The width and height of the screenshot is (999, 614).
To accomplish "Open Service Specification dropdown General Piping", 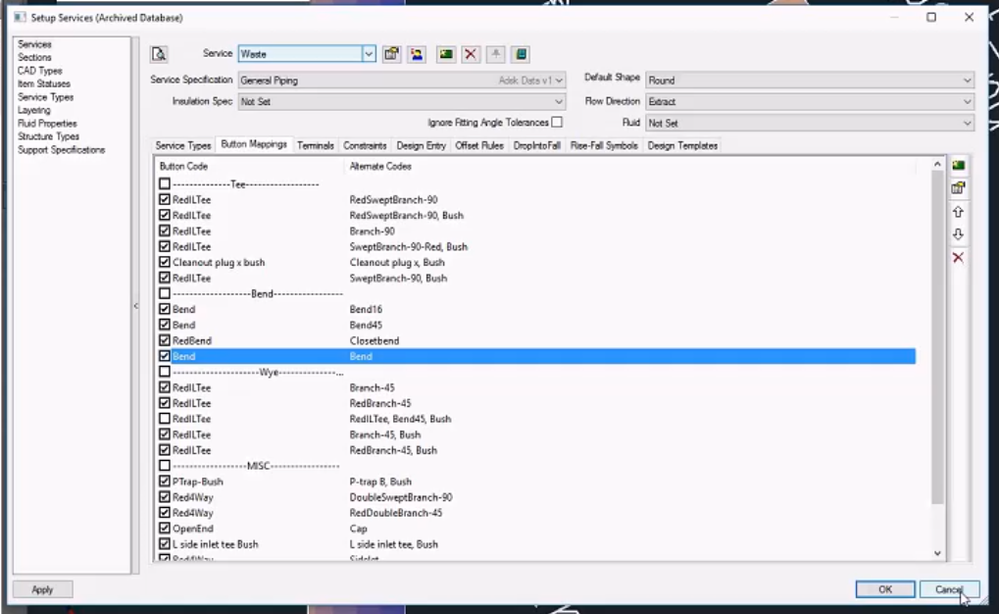I will click(401, 80).
